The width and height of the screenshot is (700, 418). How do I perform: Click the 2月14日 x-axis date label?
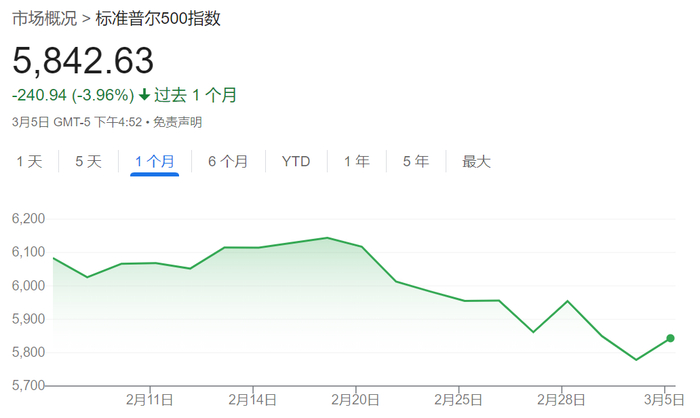pyautogui.click(x=253, y=400)
